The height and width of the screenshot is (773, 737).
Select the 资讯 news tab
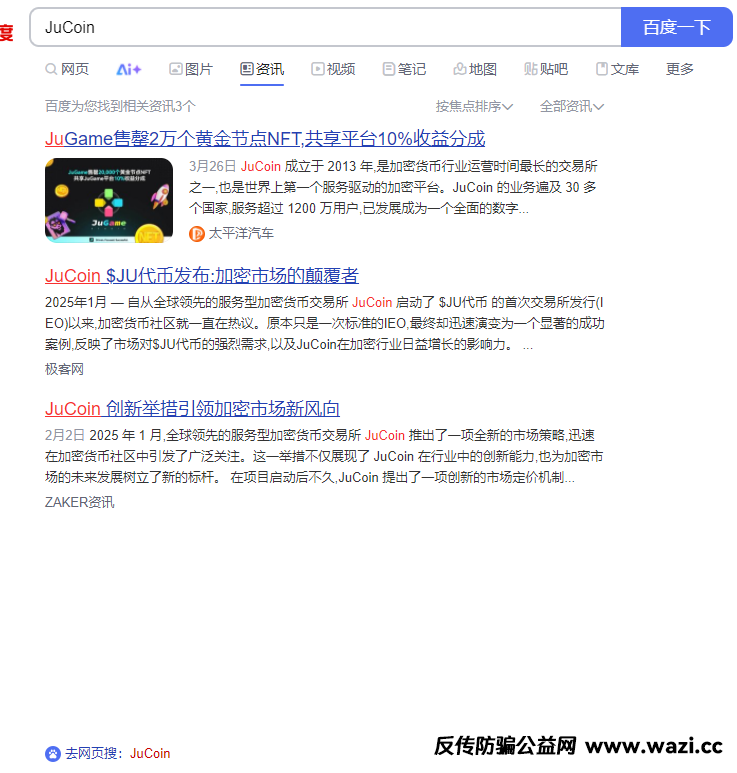(262, 69)
